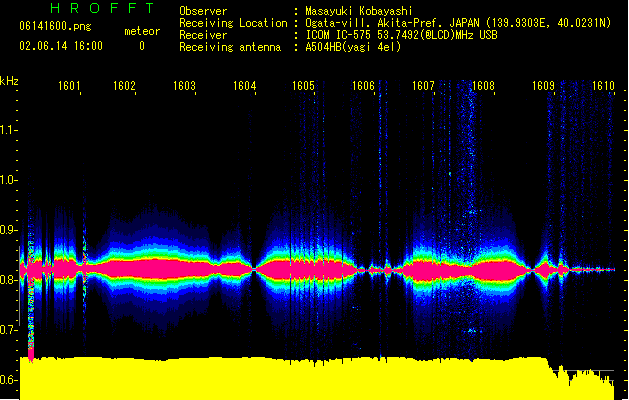
Task: Click the date 02.06.14 16:00
Action: click(61, 46)
